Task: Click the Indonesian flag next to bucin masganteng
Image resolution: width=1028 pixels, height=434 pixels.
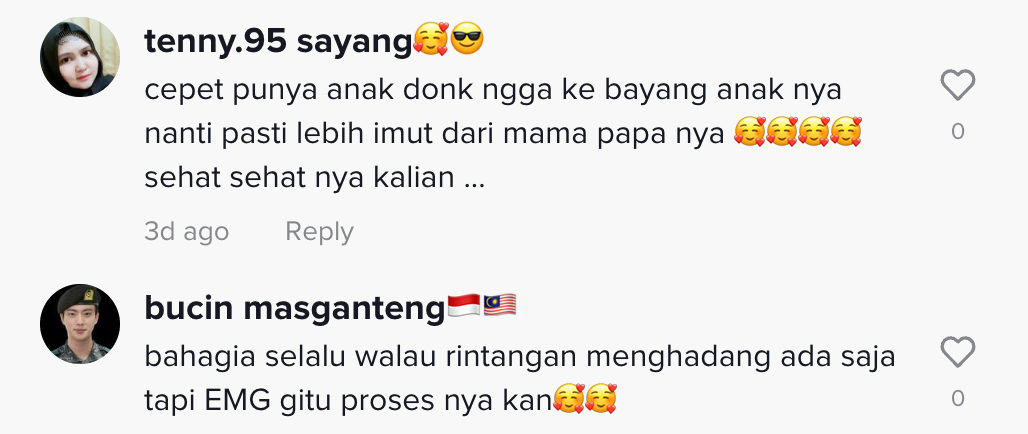Action: (x=464, y=306)
